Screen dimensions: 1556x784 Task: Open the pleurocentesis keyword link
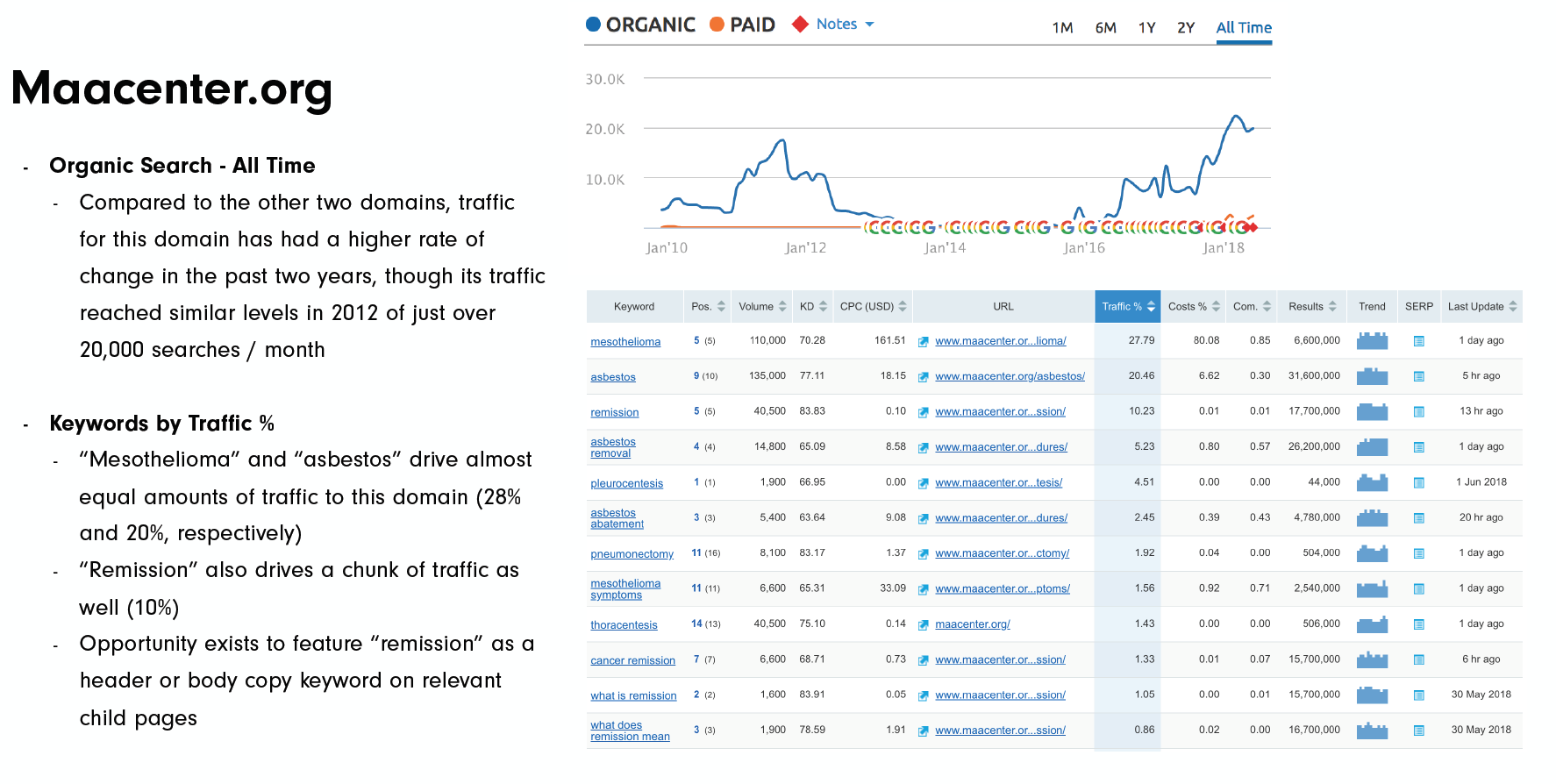[x=626, y=483]
